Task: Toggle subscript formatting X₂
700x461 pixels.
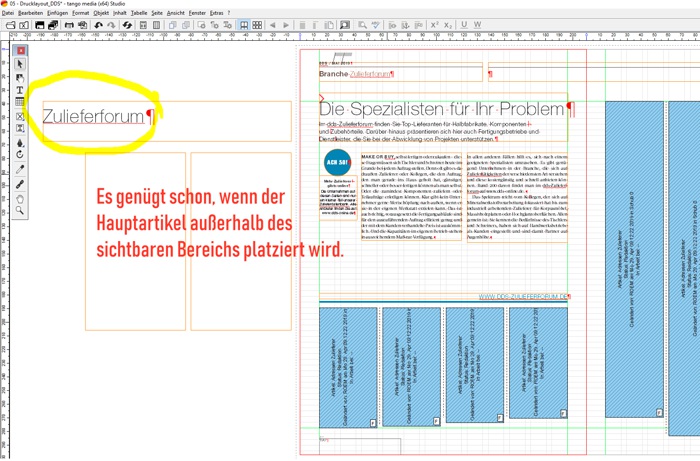Action: [449, 25]
